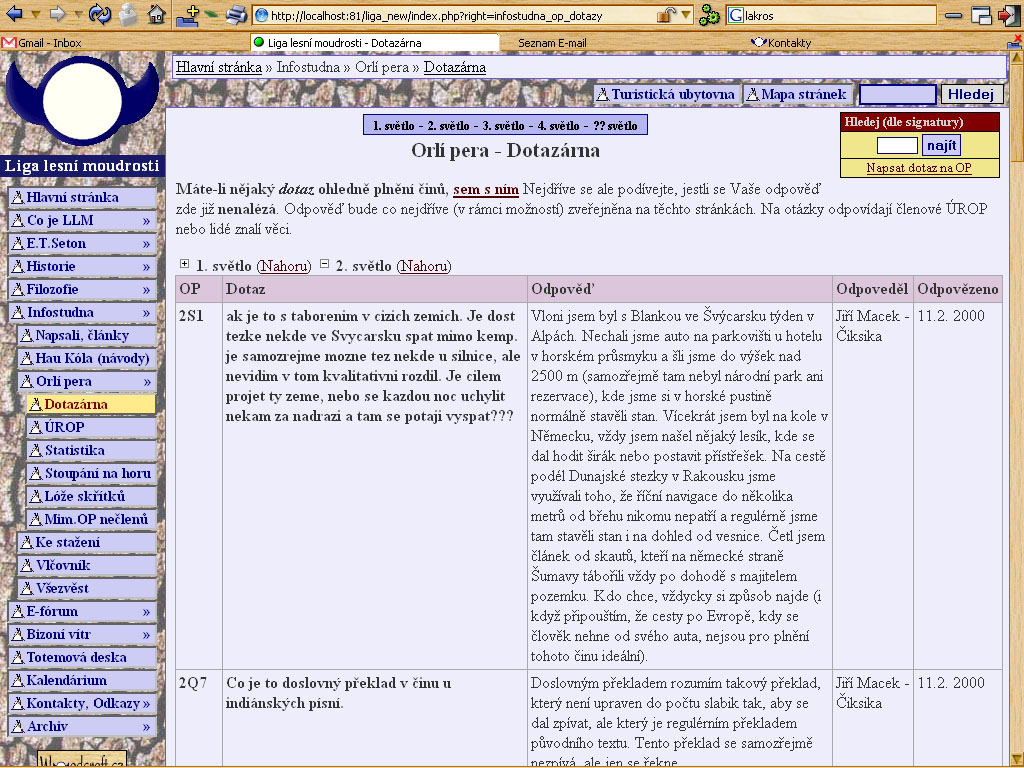The image size is (1024, 768).
Task: Go back with the blue Back arrow
Action: coord(14,14)
